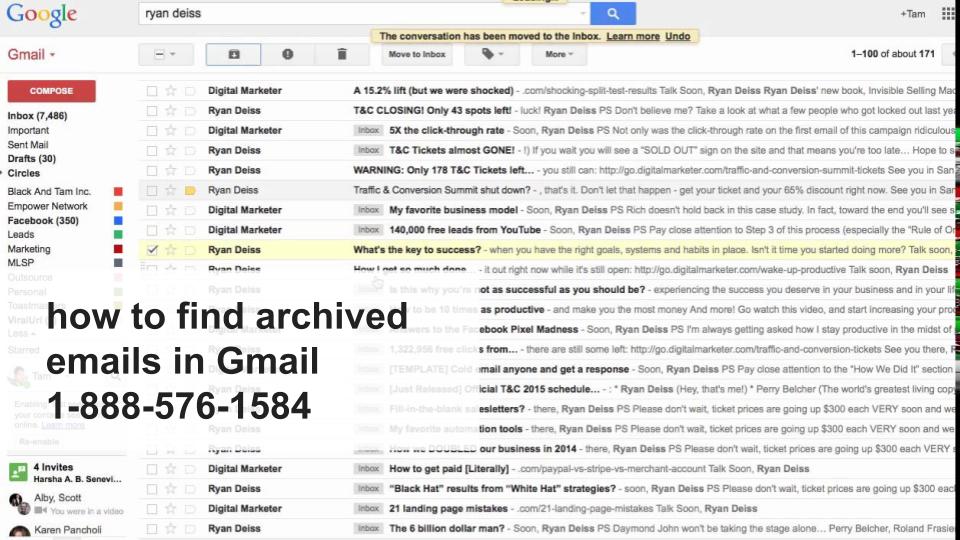This screenshot has height=540, width=960.
Task: Click the red COMPOSE button
Action: click(51, 91)
